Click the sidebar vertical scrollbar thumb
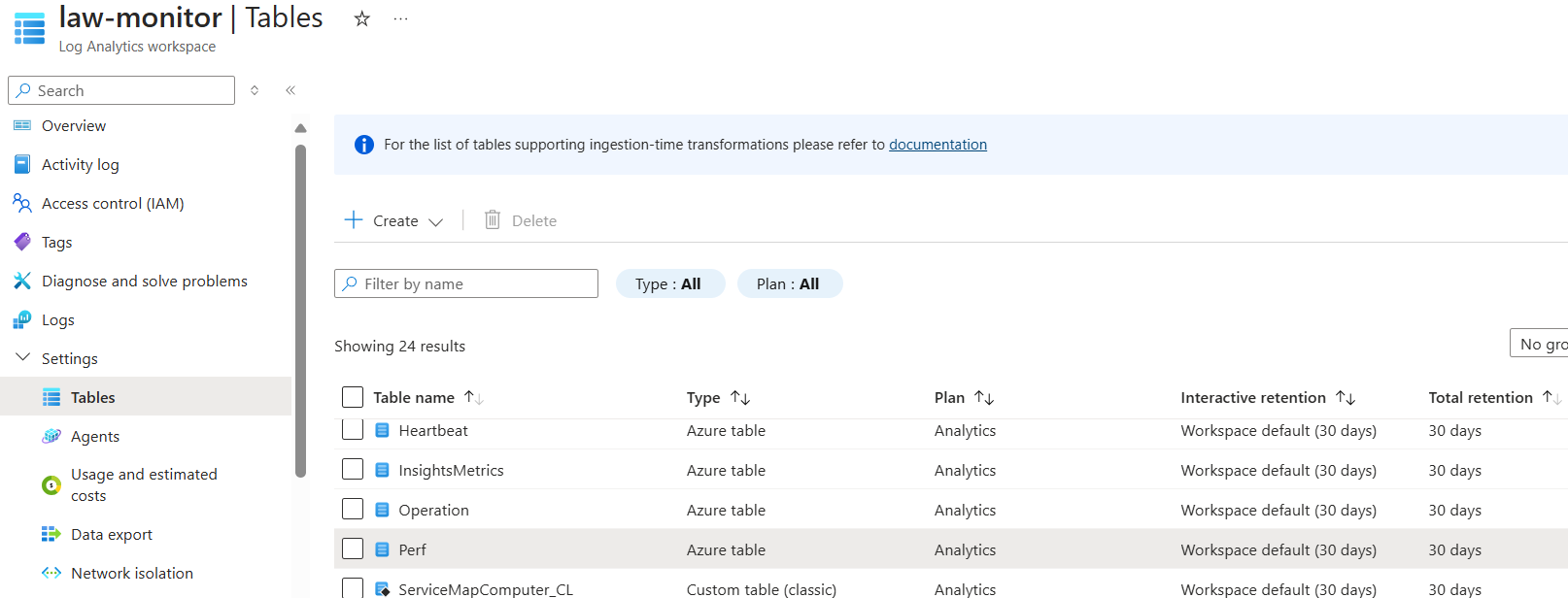The width and height of the screenshot is (1568, 598). (x=300, y=311)
